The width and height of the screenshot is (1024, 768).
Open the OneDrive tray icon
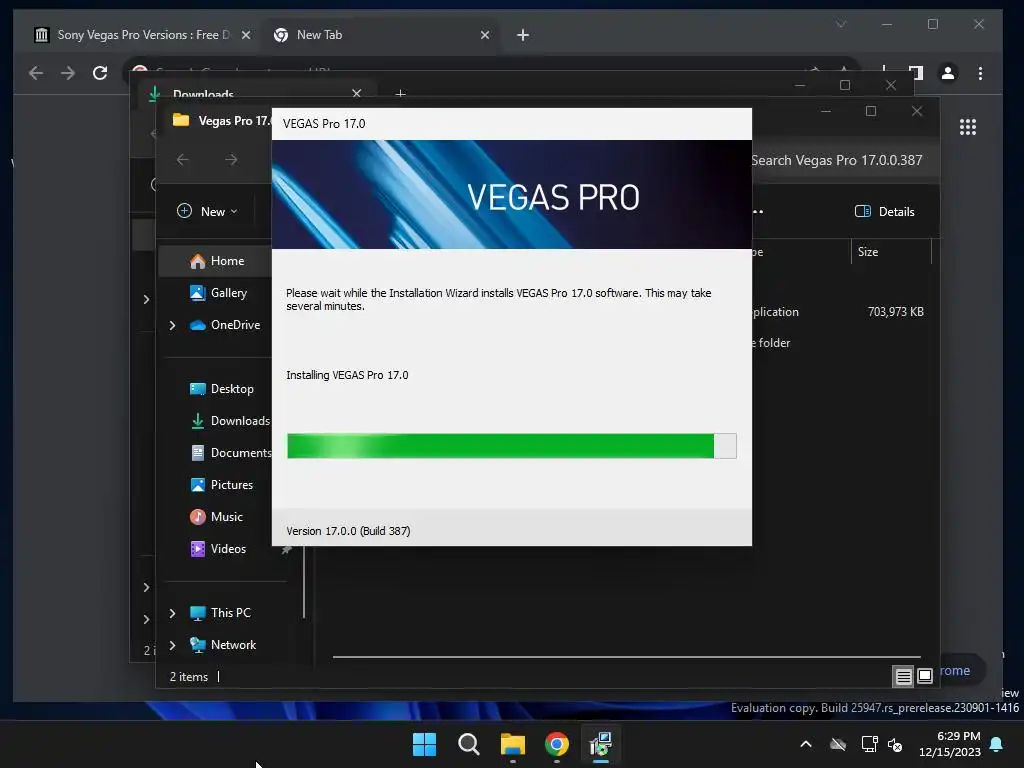838,744
